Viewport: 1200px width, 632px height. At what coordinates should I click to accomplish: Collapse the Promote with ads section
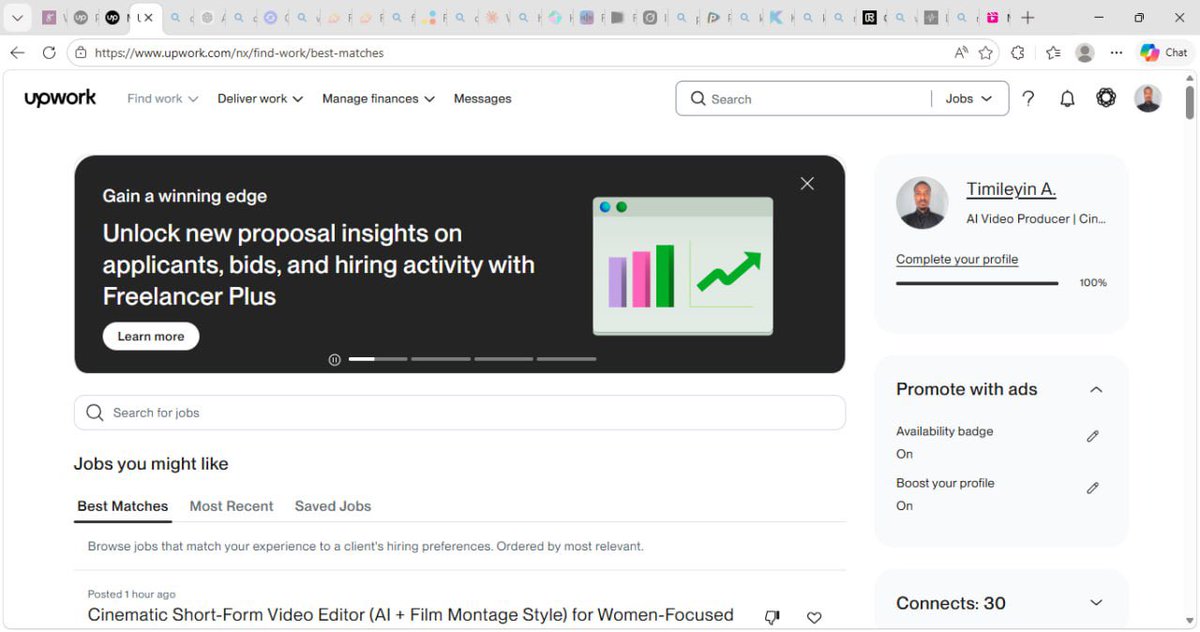point(1096,390)
